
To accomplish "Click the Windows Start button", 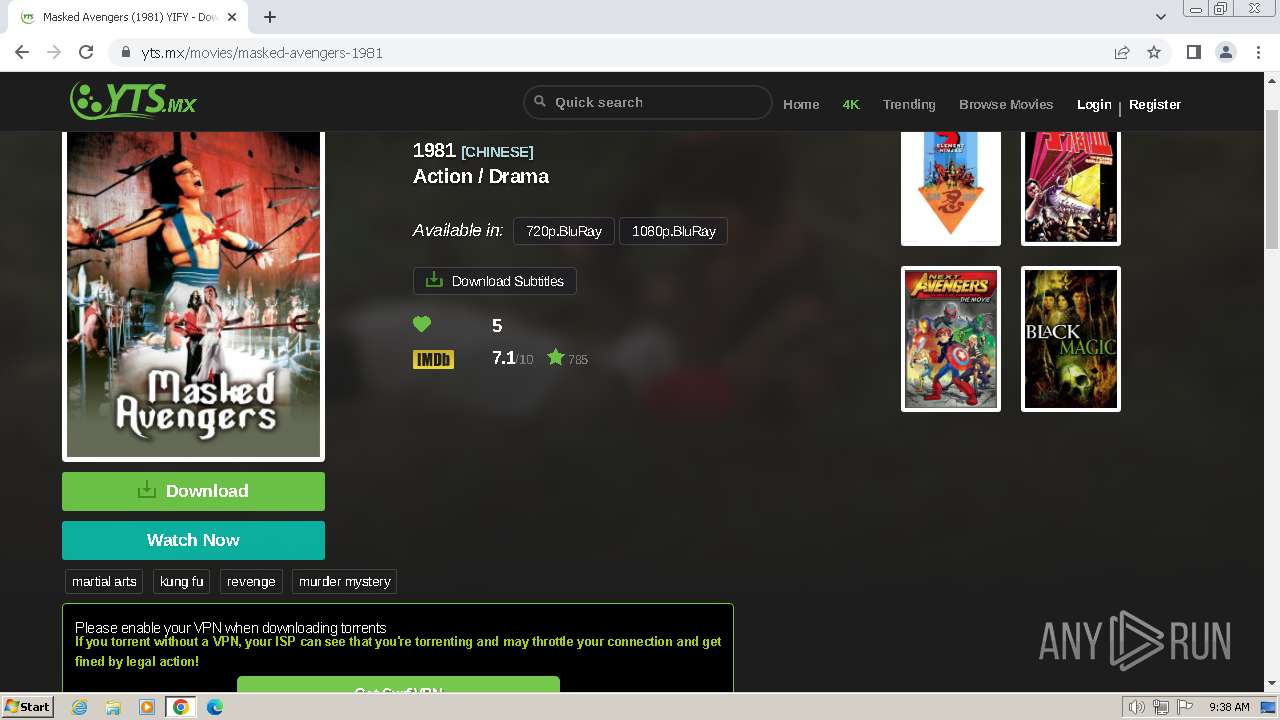I will (x=28, y=707).
